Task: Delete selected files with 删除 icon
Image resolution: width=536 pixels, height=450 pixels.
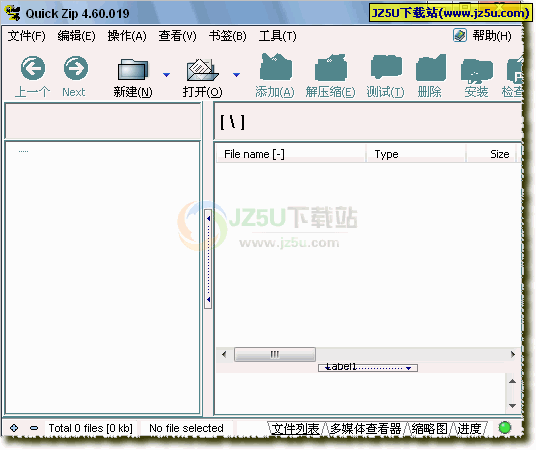Action: pyautogui.click(x=431, y=67)
